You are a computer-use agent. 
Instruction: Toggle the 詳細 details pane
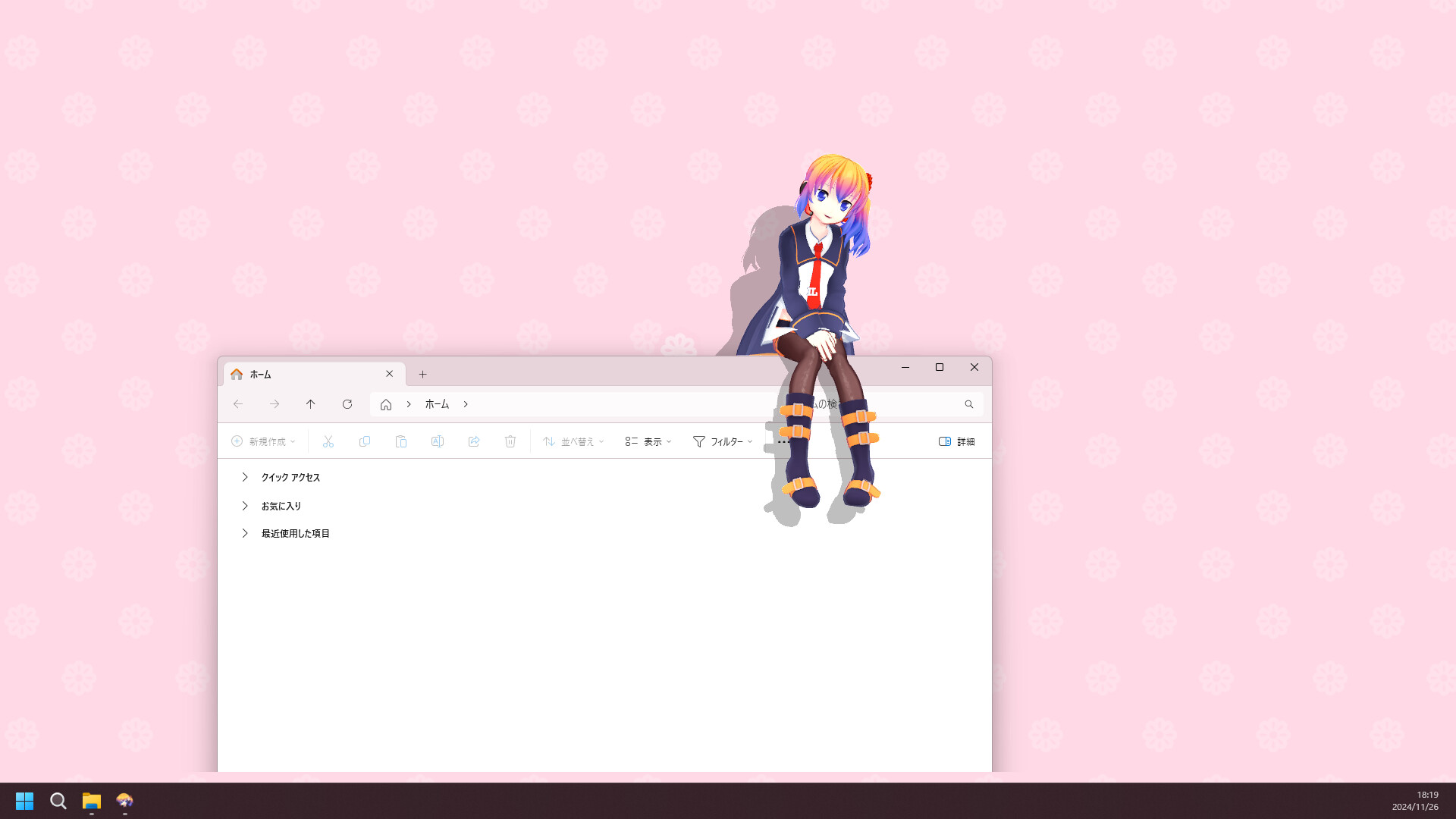(958, 441)
